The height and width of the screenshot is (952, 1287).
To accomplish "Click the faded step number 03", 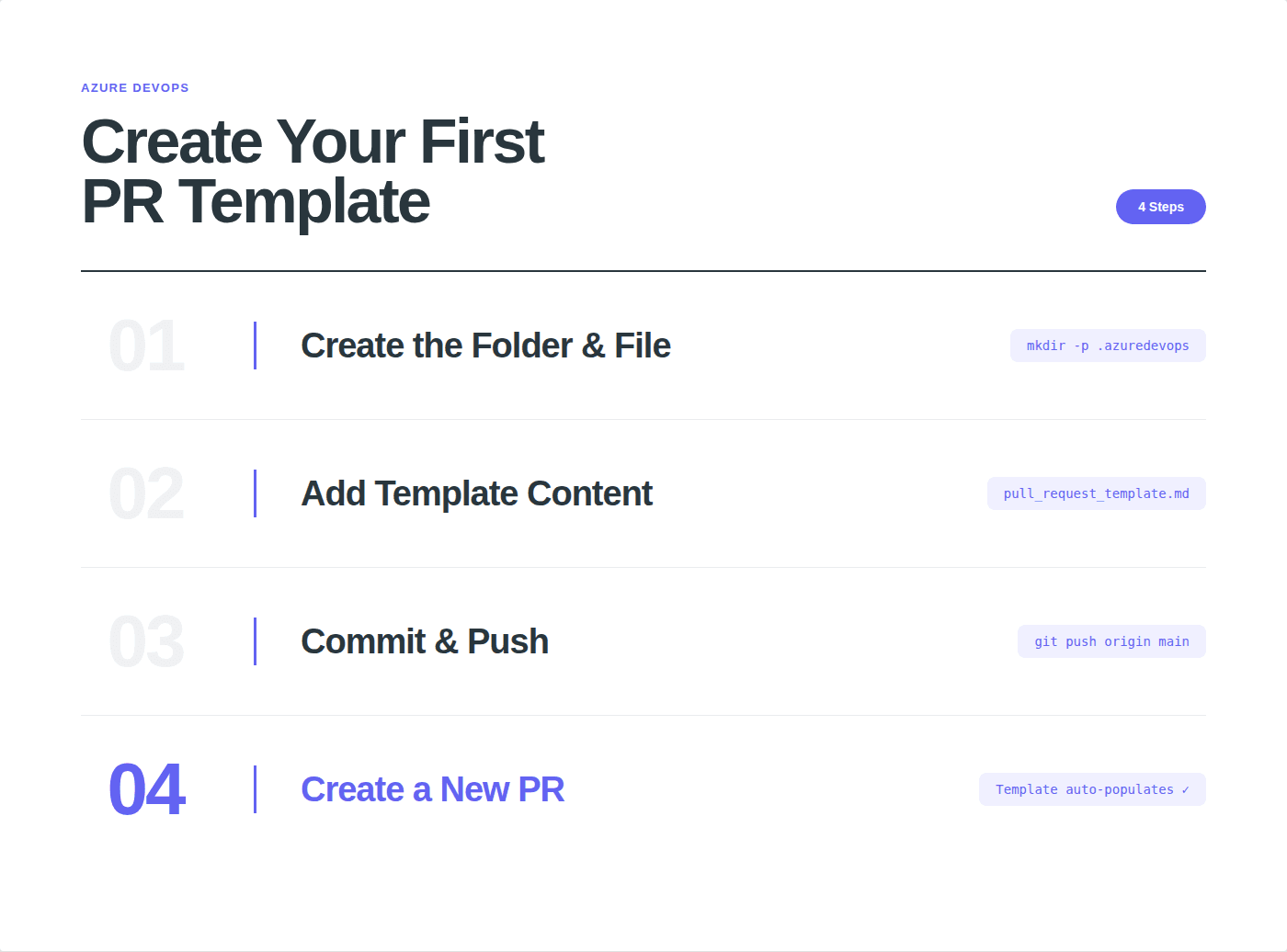I will pos(146,642).
